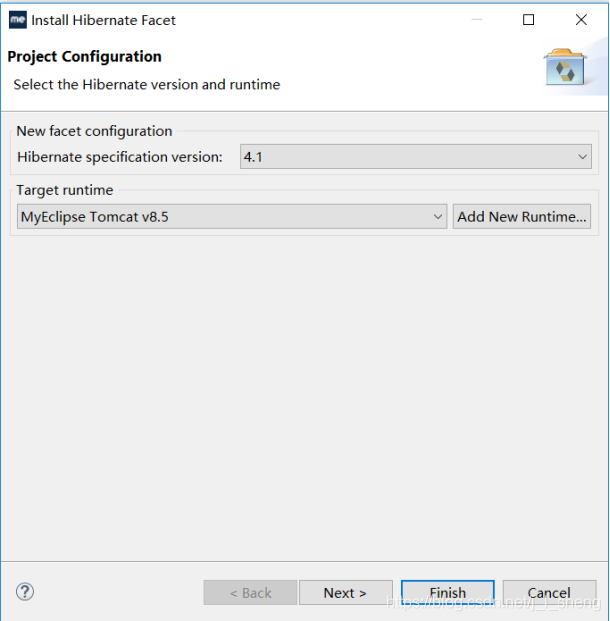Close the dialog with the X button

(x=581, y=20)
